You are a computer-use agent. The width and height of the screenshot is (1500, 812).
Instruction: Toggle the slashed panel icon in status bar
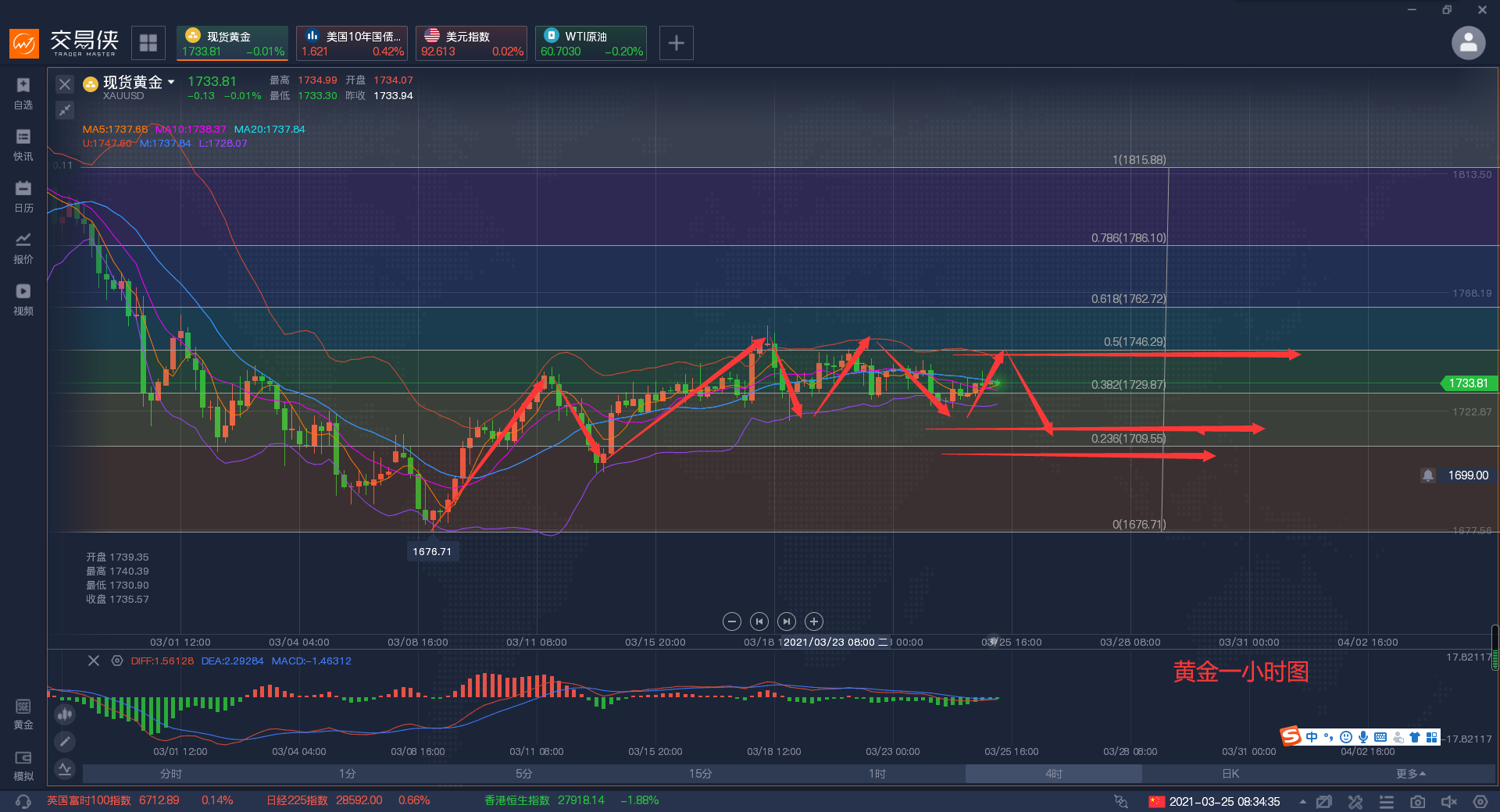pyautogui.click(x=1324, y=802)
